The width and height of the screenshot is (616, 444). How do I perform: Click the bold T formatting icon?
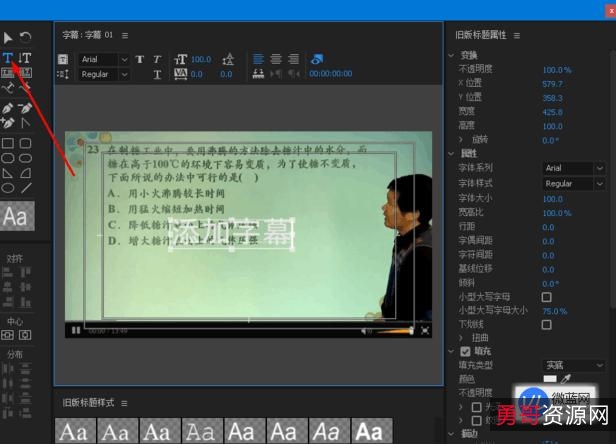pos(140,59)
